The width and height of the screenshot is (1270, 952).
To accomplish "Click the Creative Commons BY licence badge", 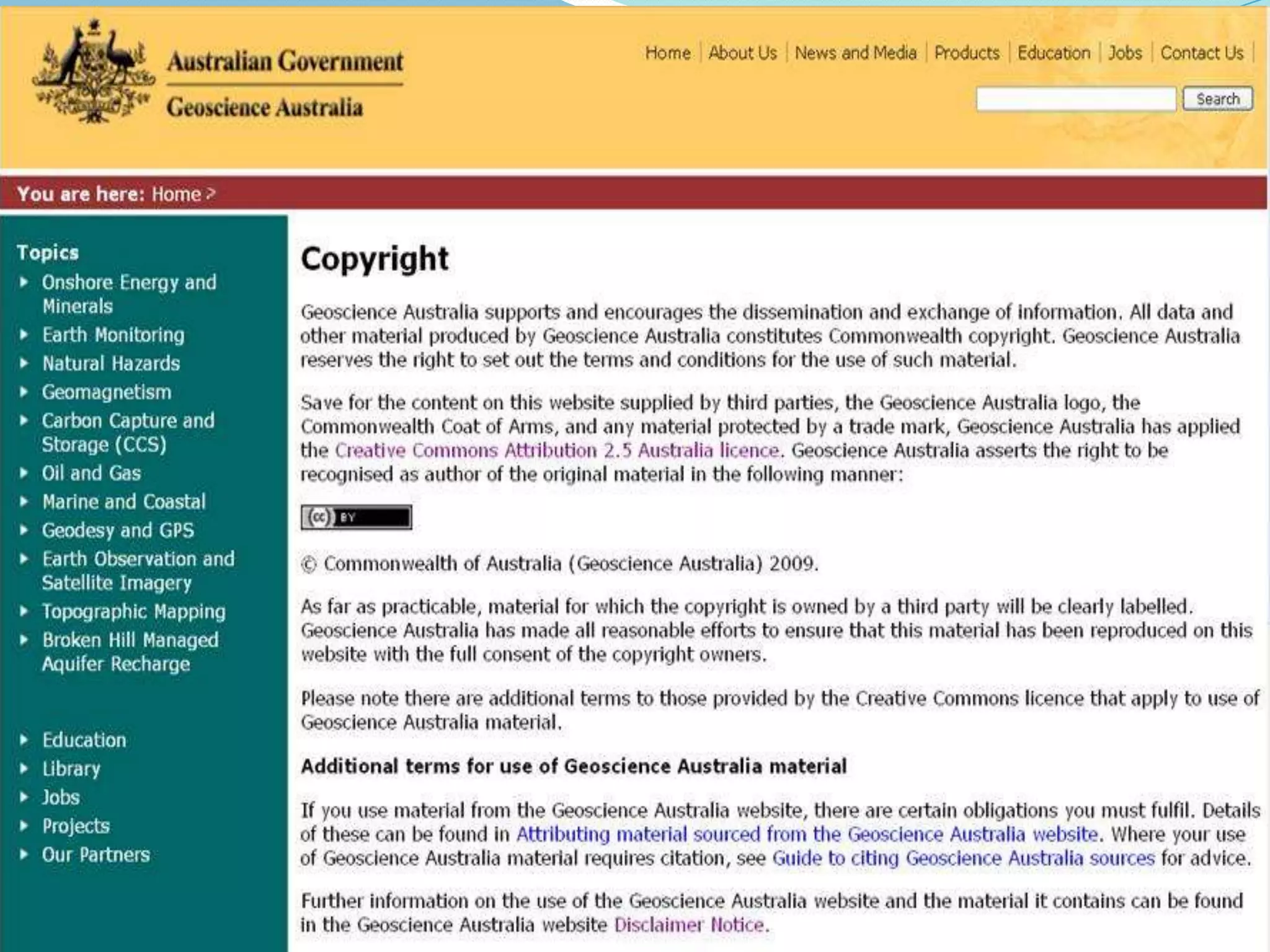I will coord(357,517).
